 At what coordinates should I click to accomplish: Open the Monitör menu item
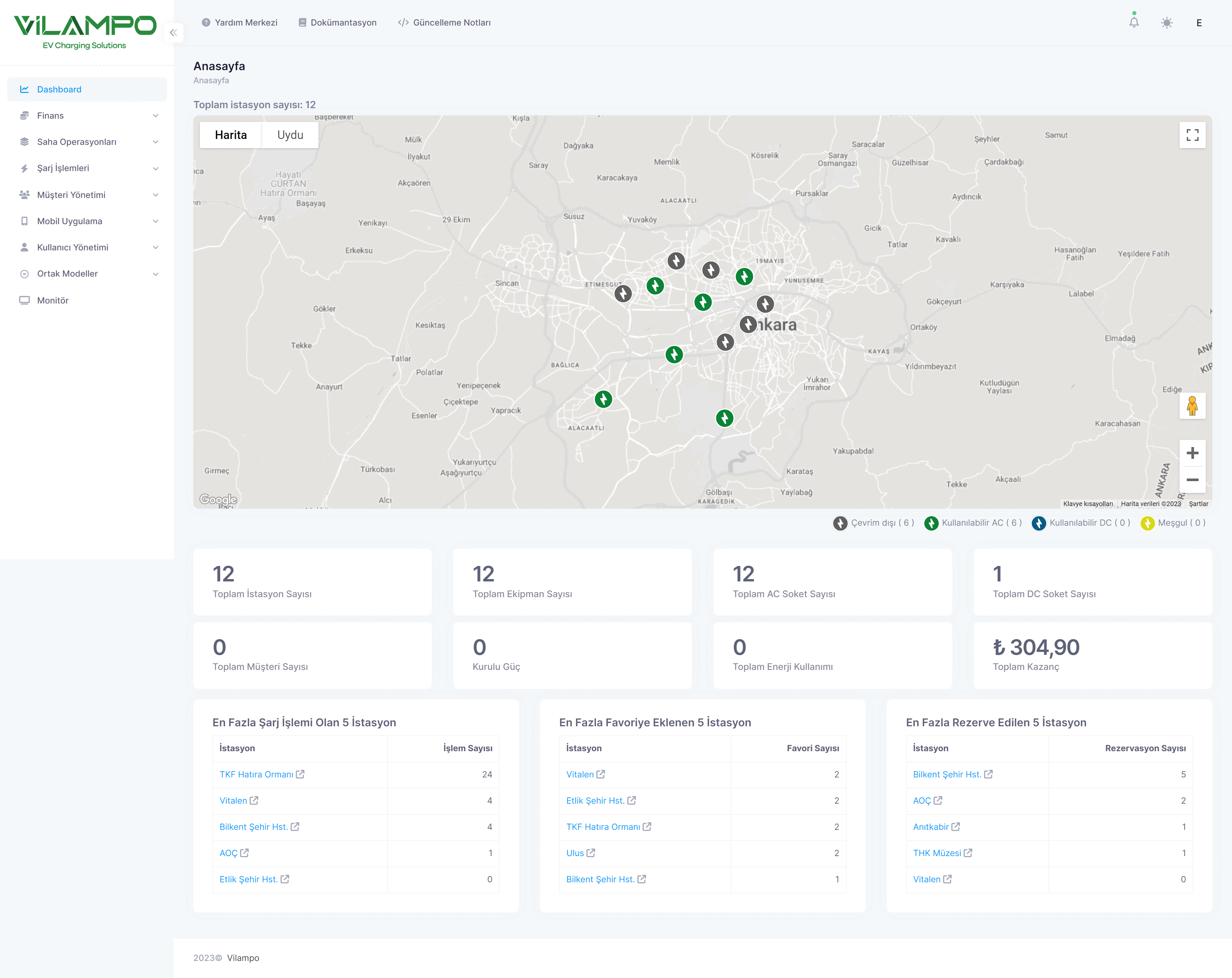[87, 301]
